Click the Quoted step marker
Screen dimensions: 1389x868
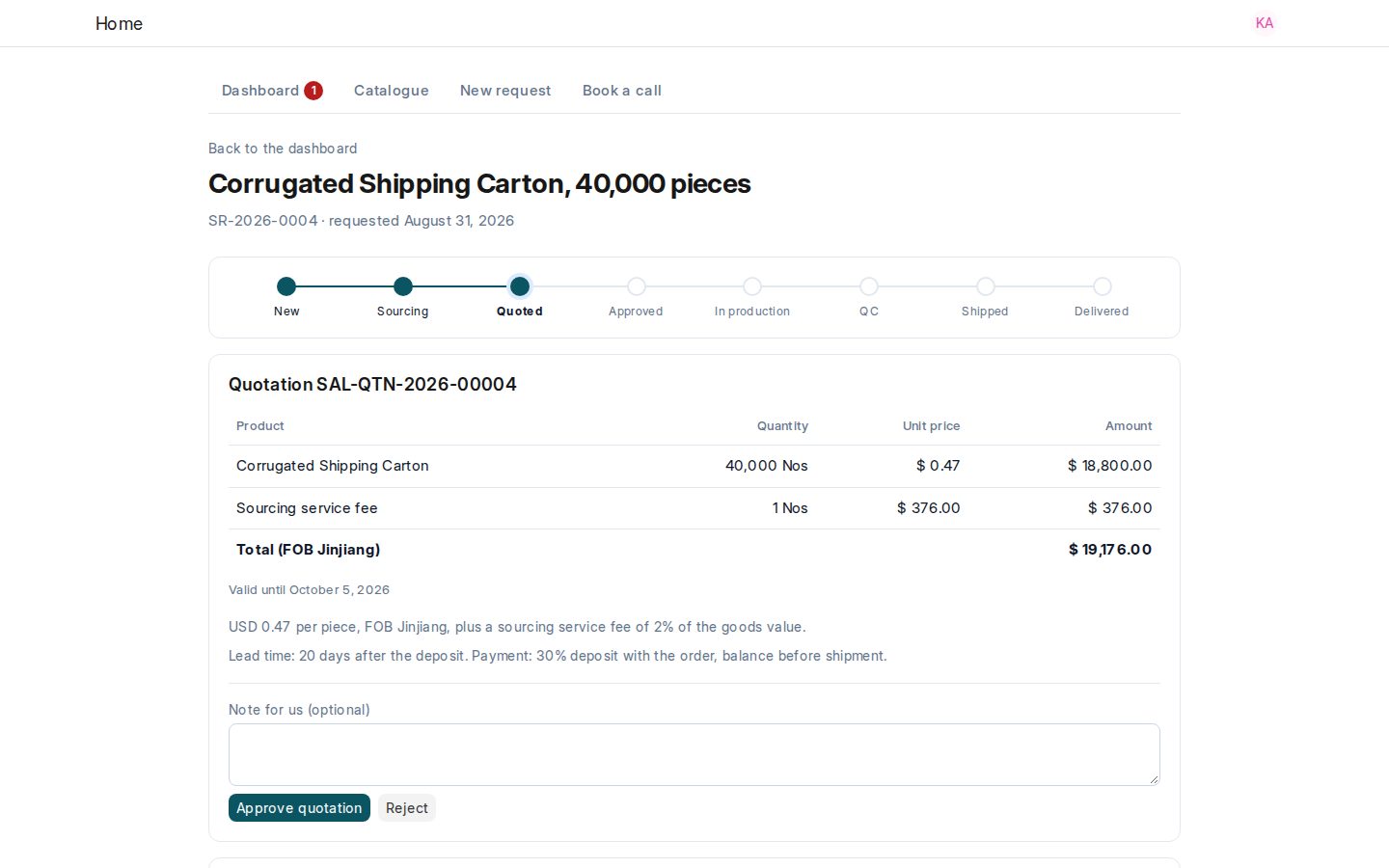pyautogui.click(x=520, y=286)
